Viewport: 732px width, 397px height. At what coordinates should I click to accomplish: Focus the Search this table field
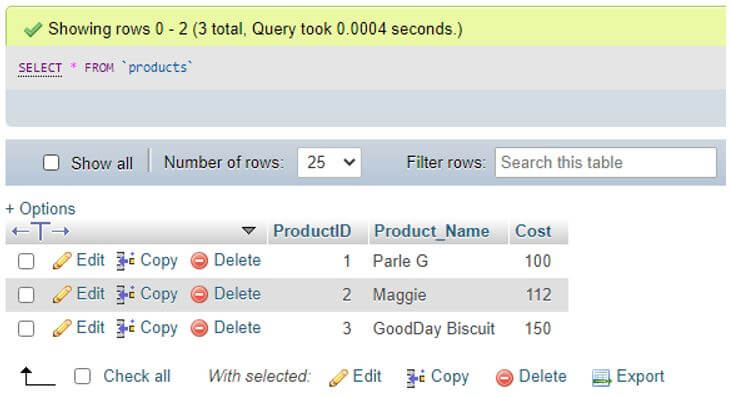605,163
